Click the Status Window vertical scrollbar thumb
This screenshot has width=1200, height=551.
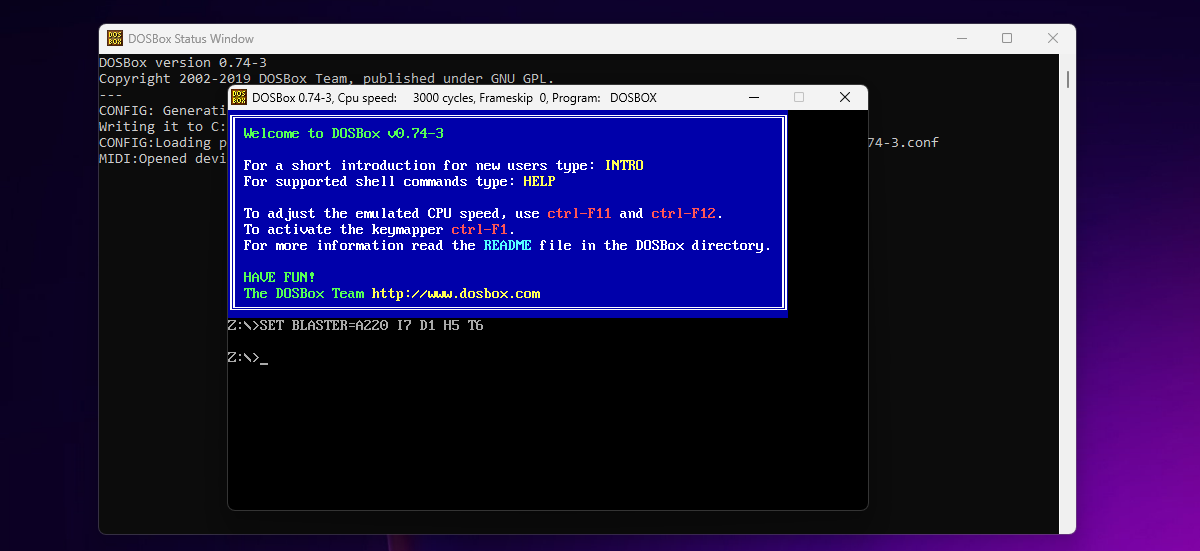coord(1068,79)
